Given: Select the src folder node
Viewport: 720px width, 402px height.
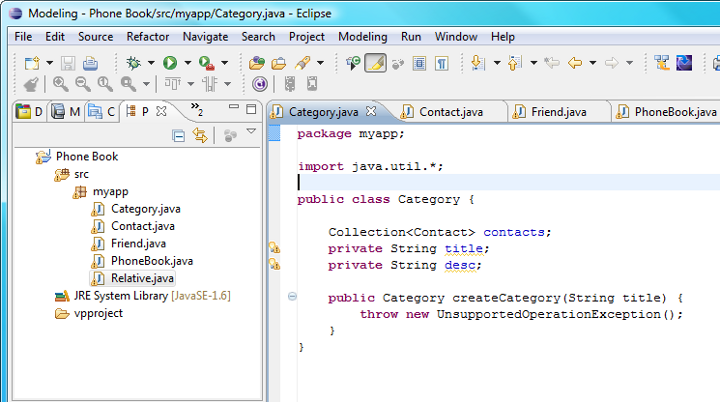Looking at the screenshot, I should (81, 175).
